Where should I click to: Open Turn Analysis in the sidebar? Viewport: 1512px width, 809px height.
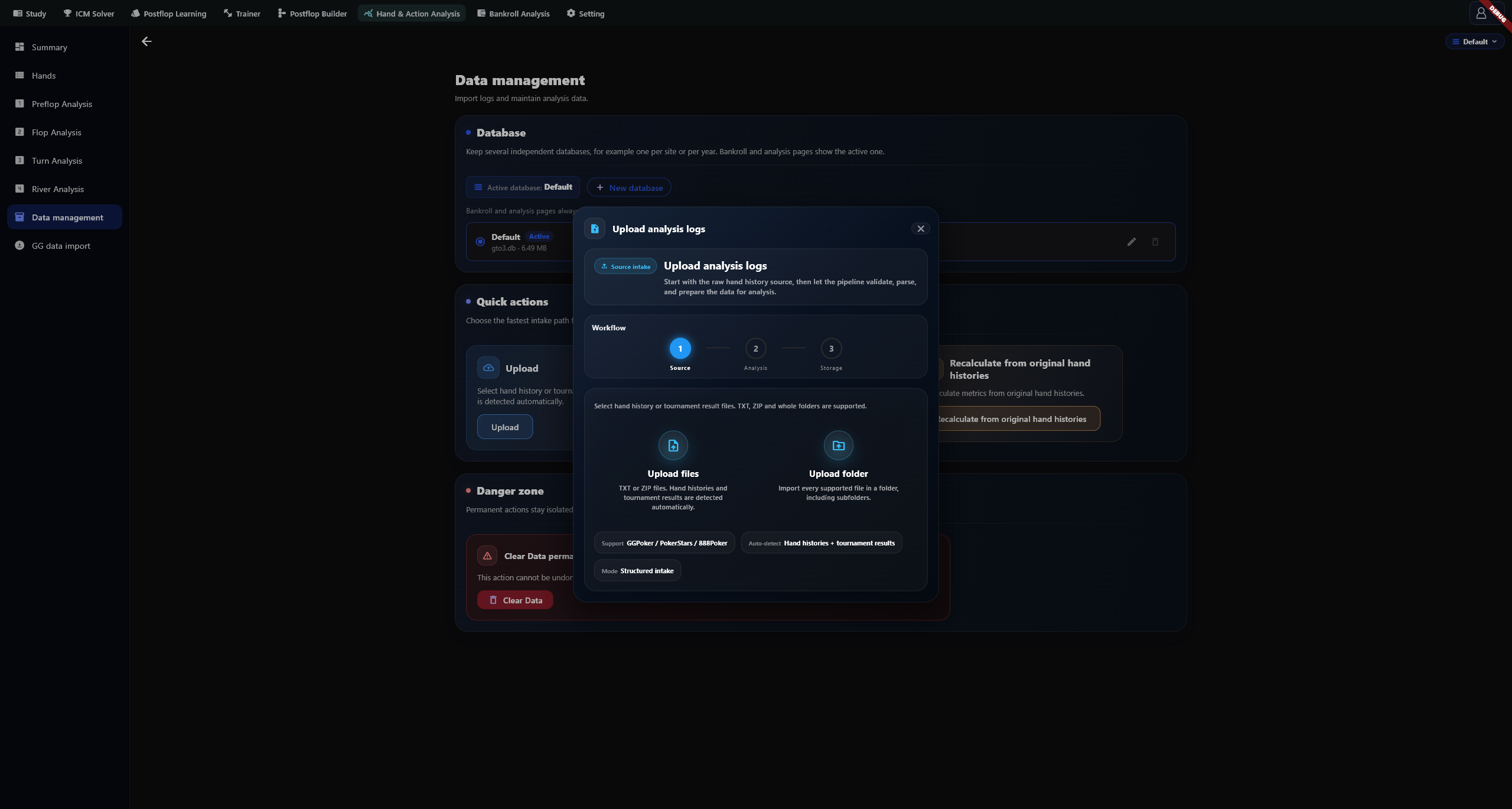click(64, 161)
